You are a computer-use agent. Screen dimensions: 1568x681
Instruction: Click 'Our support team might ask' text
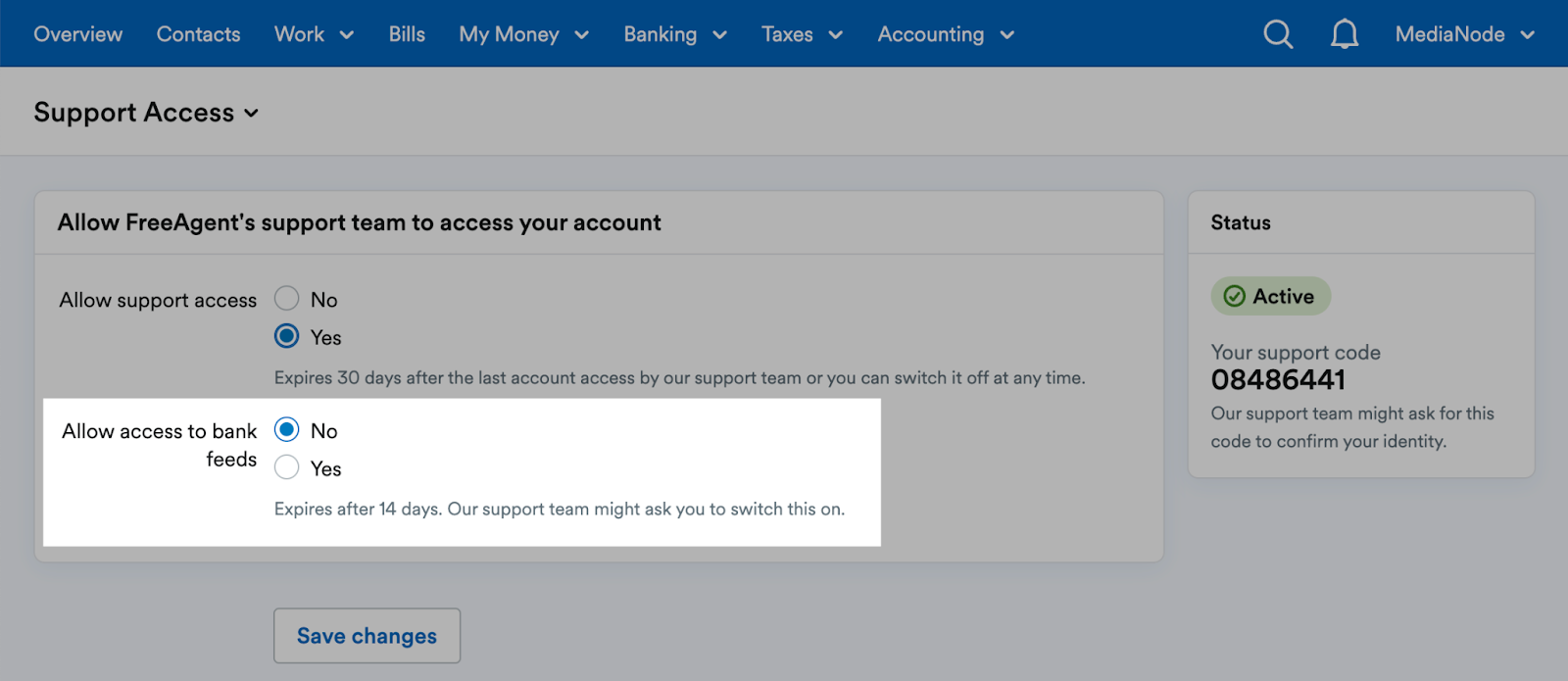[x=1352, y=427]
